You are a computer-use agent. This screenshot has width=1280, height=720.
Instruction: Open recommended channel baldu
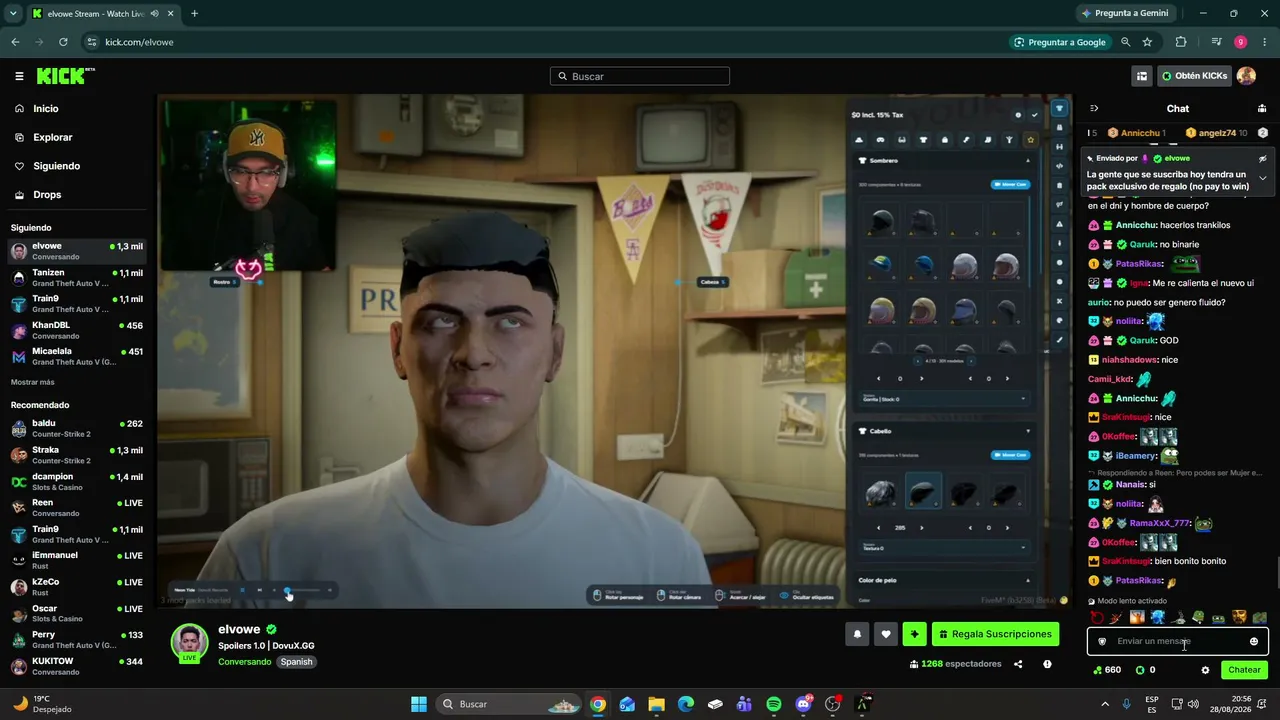click(78, 428)
